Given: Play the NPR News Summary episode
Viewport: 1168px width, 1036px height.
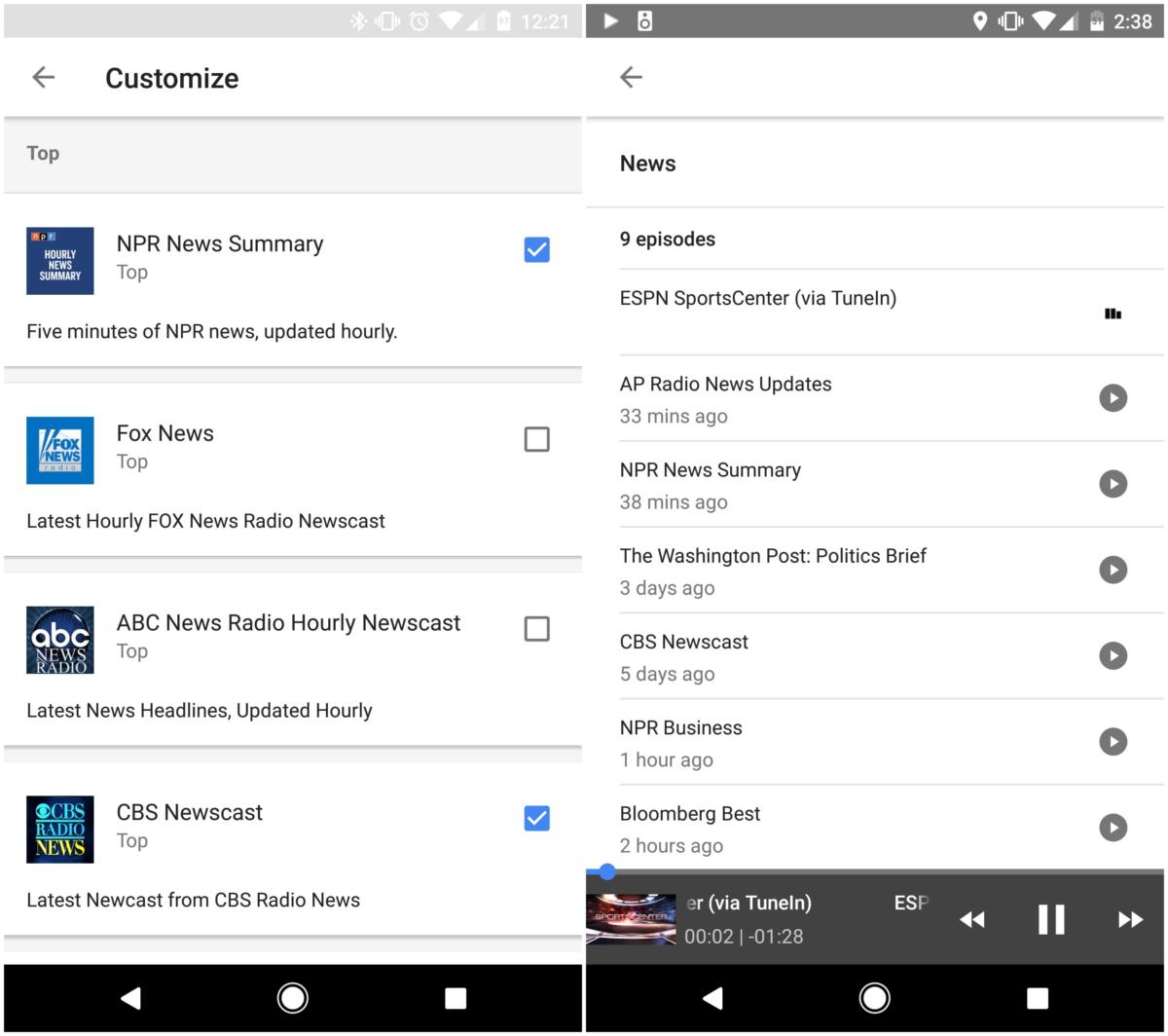Looking at the screenshot, I should pos(1113,484).
